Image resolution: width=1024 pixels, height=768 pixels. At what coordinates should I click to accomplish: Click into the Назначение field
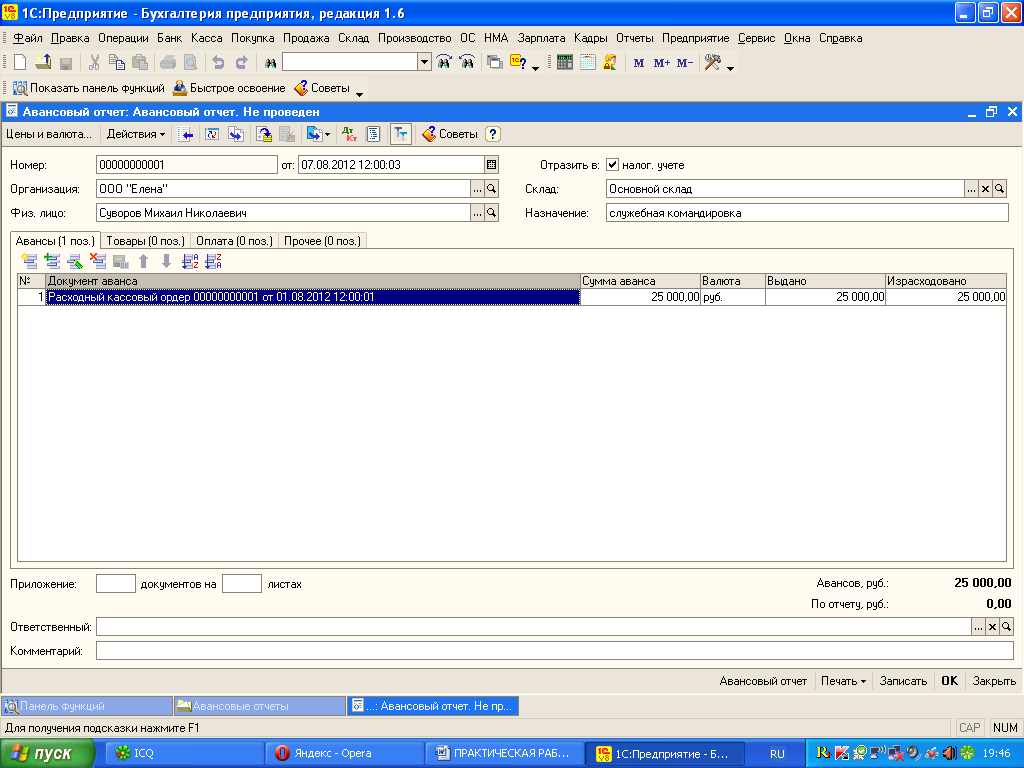807,213
